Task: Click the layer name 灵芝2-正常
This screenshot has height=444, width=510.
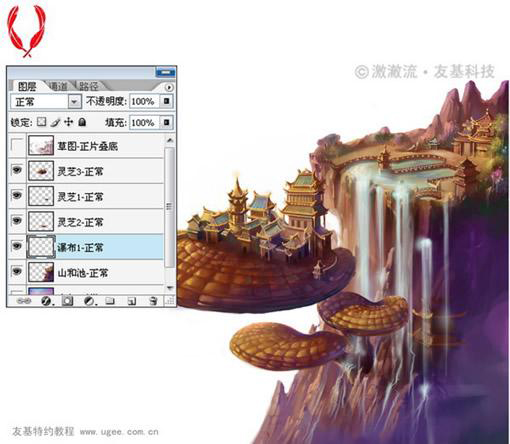Action: click(80, 222)
